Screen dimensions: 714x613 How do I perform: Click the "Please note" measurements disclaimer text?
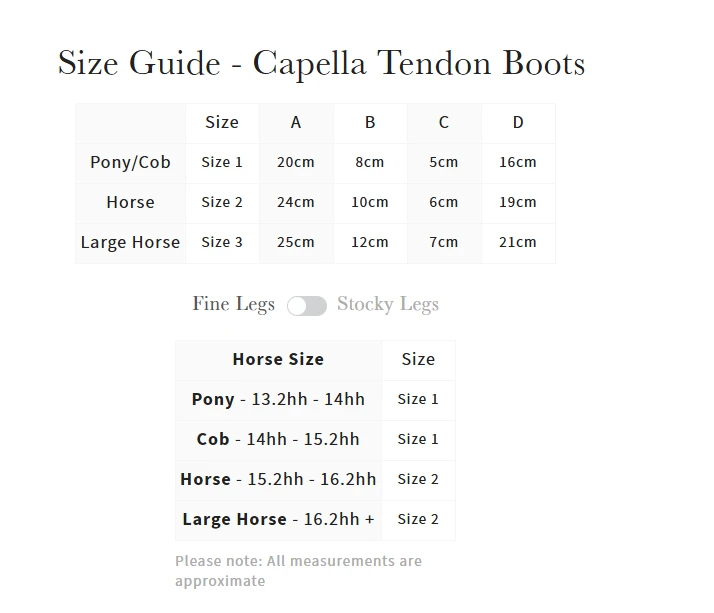pos(298,571)
